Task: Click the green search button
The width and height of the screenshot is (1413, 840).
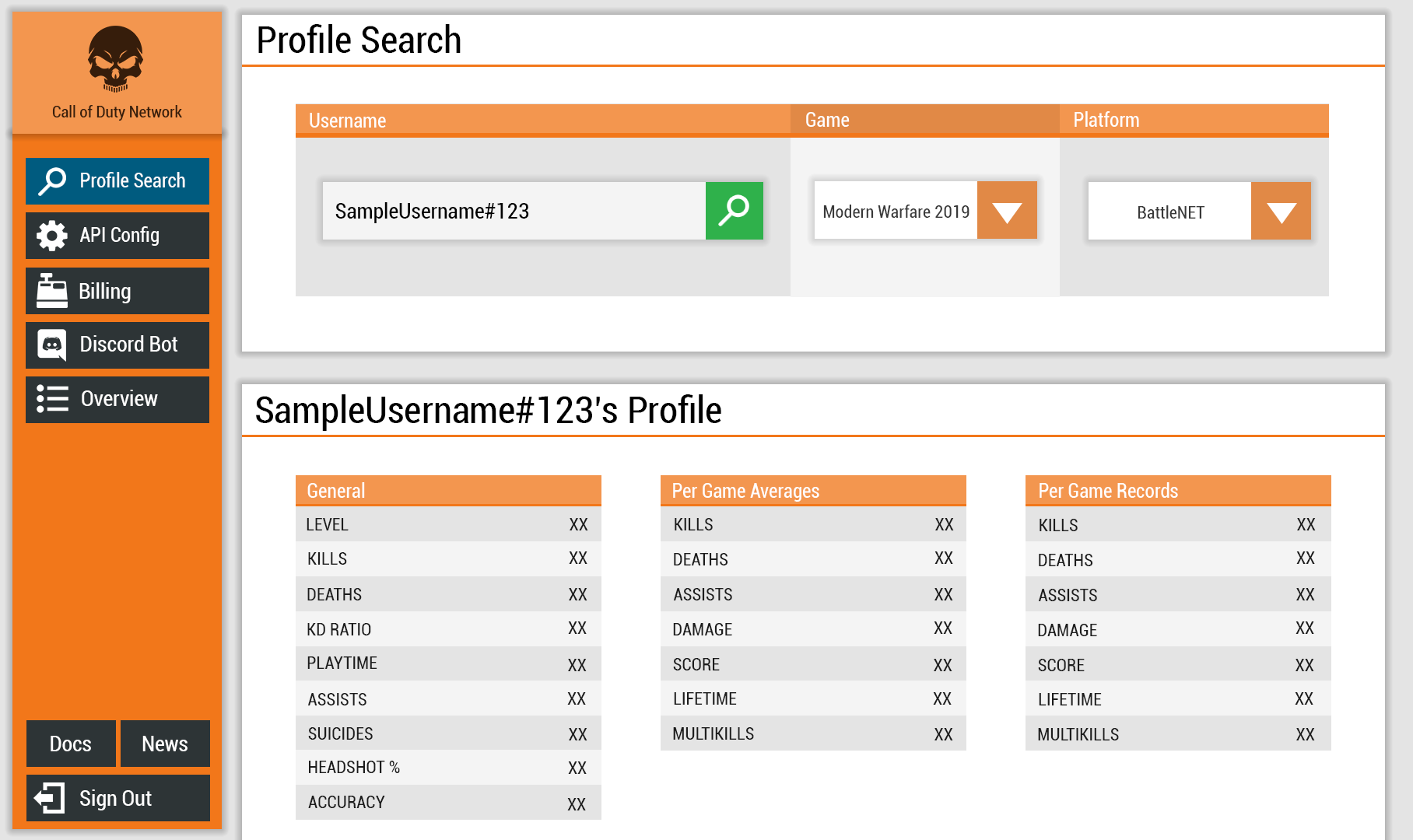Action: click(734, 211)
